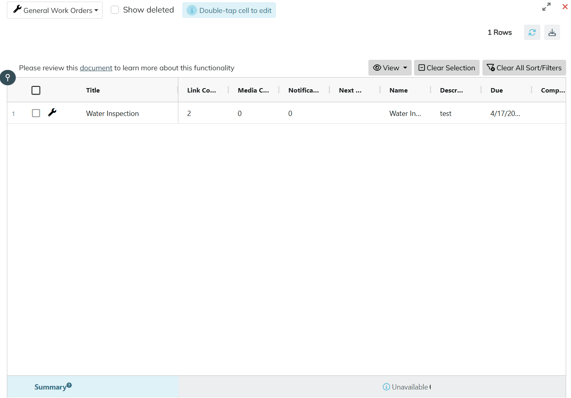
Task: Sort by the Media C... column header
Action: [x=253, y=90]
